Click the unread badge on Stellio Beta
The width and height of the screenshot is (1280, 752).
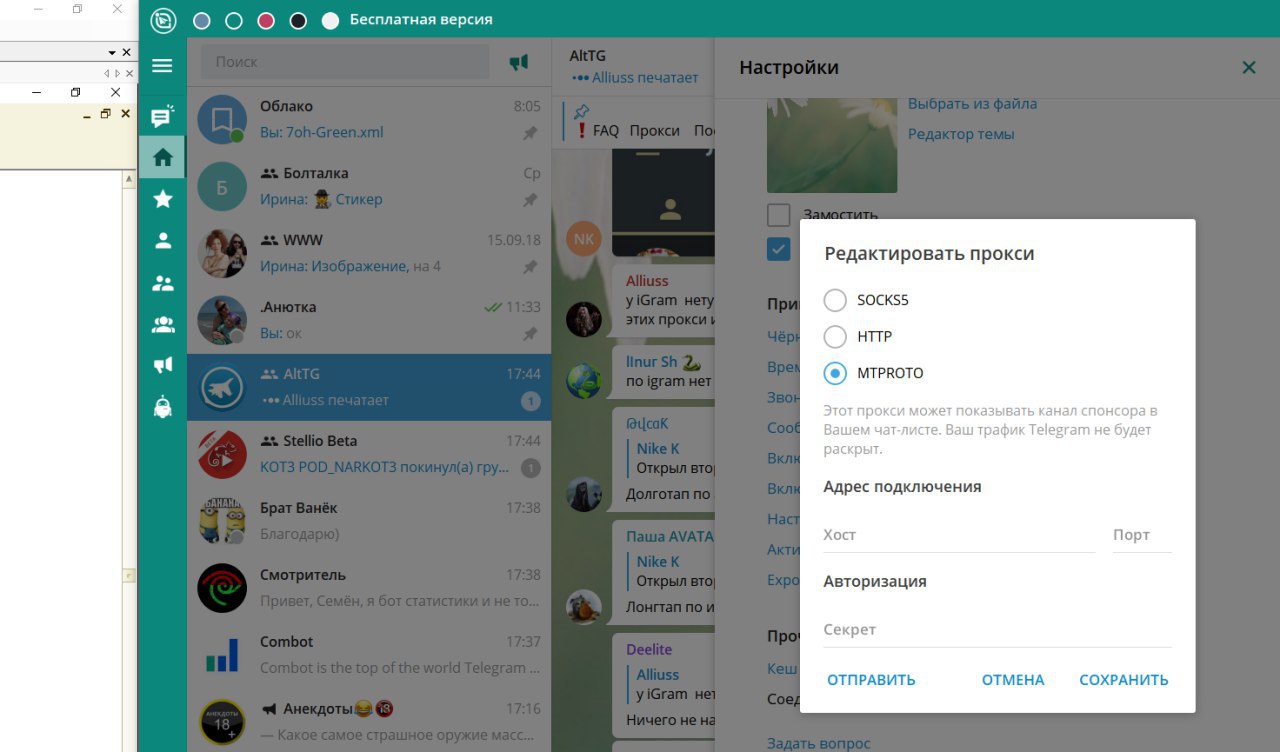click(x=531, y=467)
